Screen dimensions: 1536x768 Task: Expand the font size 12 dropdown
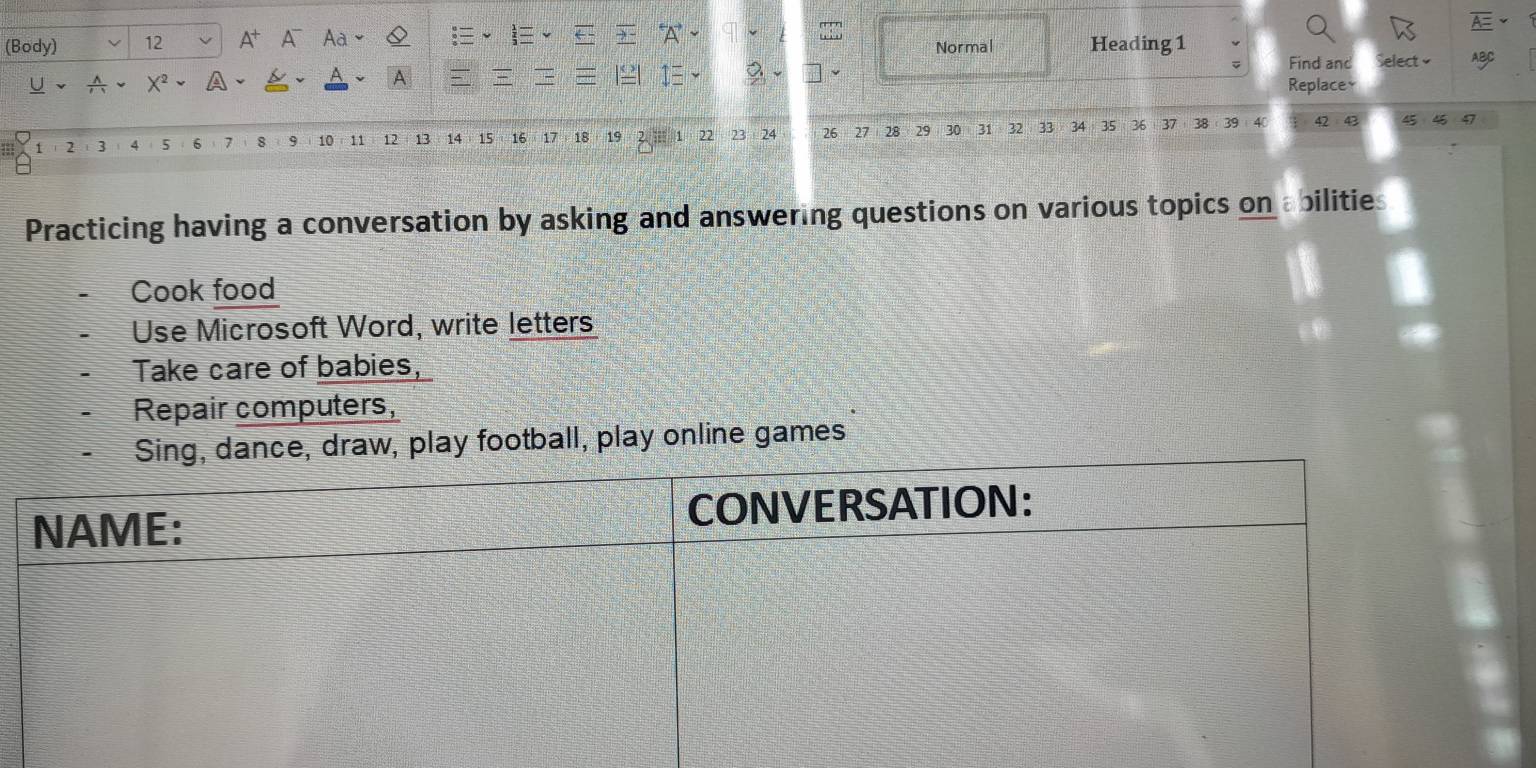(x=205, y=41)
